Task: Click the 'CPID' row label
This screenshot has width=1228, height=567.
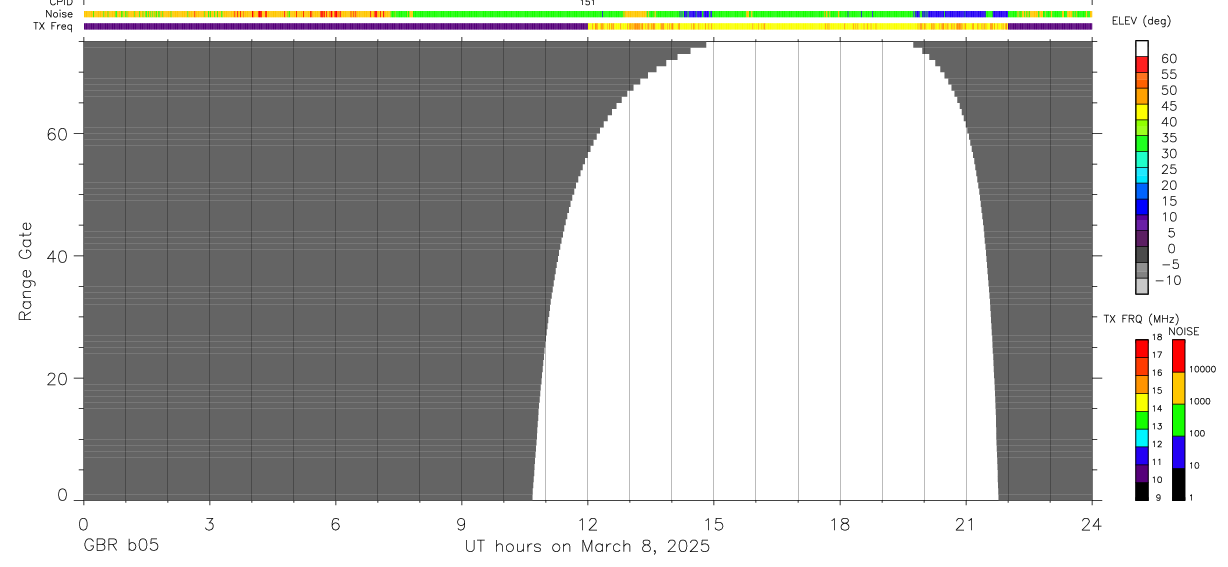Action: [60, 3]
